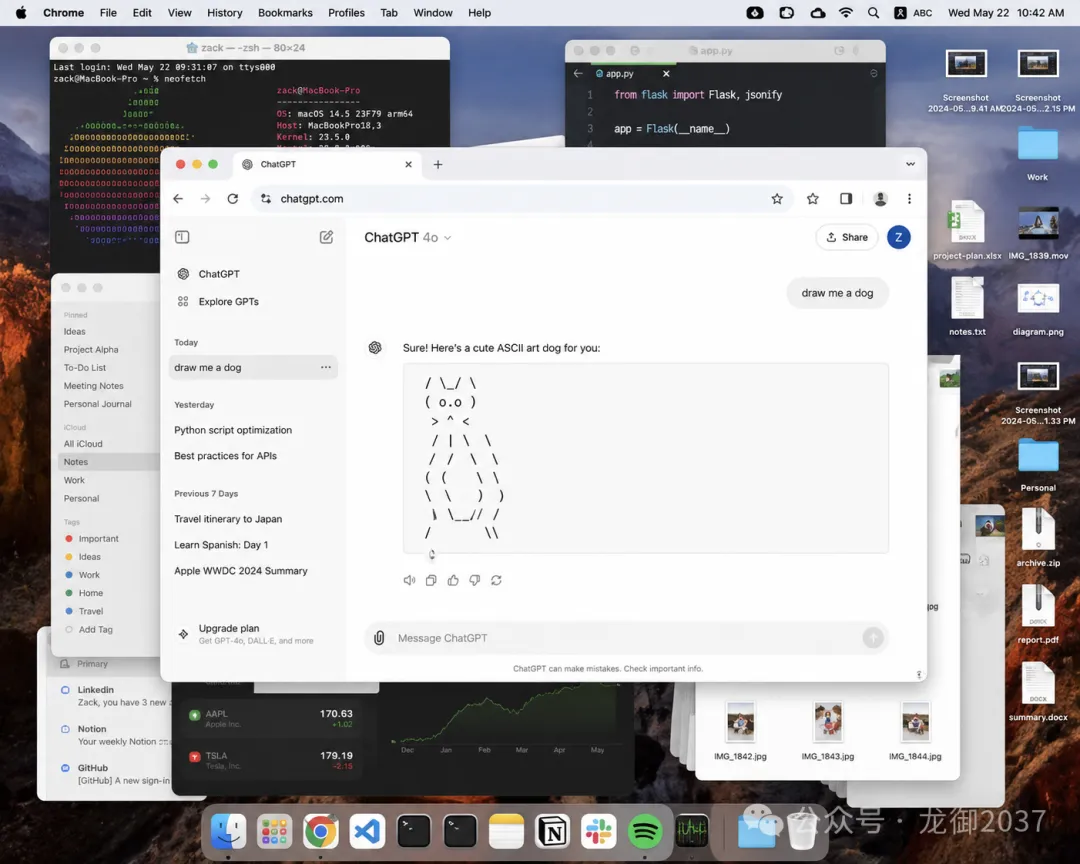
Task: Expand the Chrome tab search chevron
Action: pyautogui.click(x=910, y=164)
